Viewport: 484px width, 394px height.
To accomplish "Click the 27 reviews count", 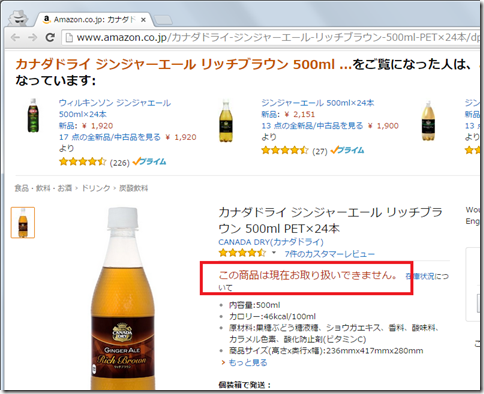I will (x=320, y=151).
